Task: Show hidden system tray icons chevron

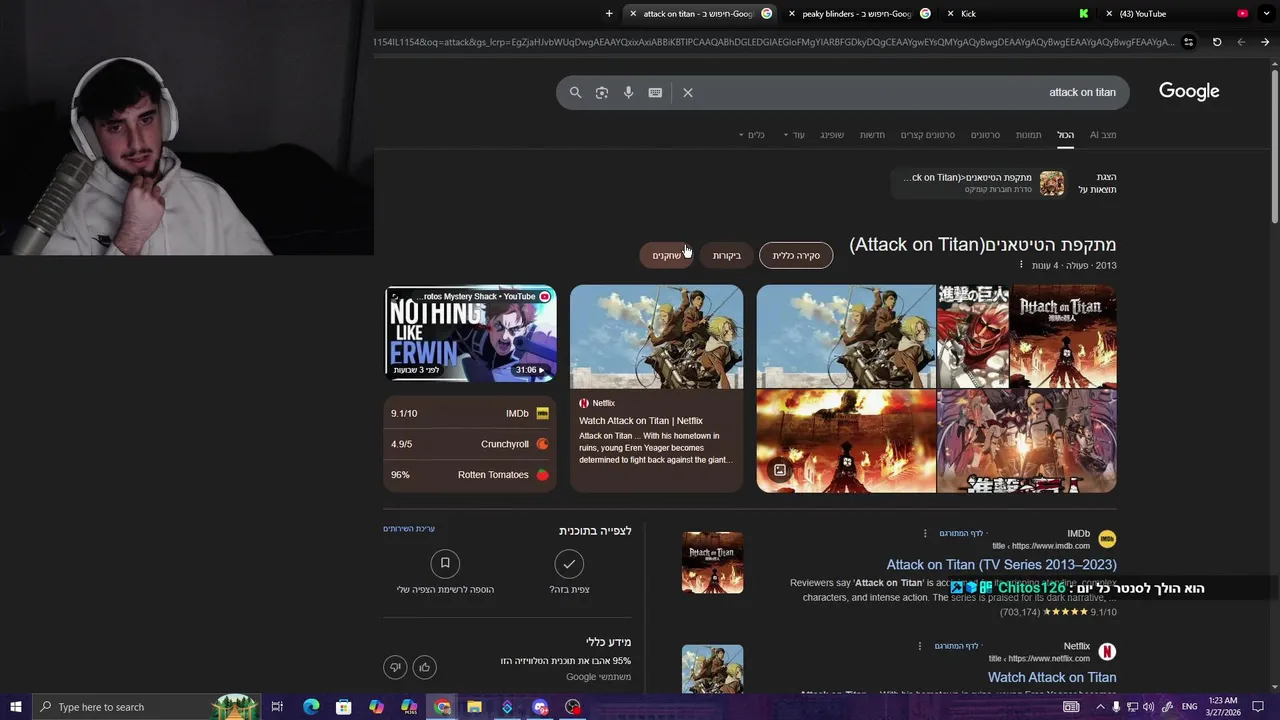Action: [x=1100, y=707]
